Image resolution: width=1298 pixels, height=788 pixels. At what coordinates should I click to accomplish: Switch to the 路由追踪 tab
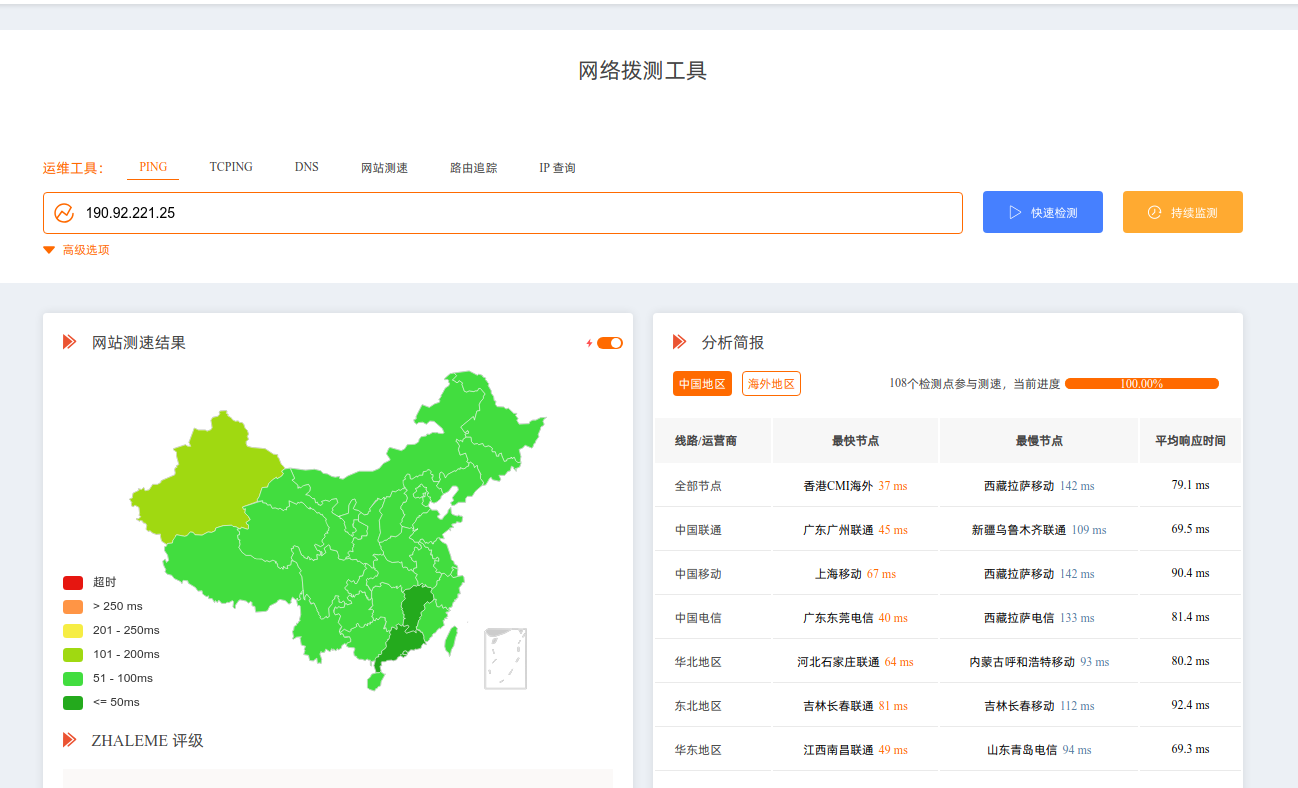[473, 168]
